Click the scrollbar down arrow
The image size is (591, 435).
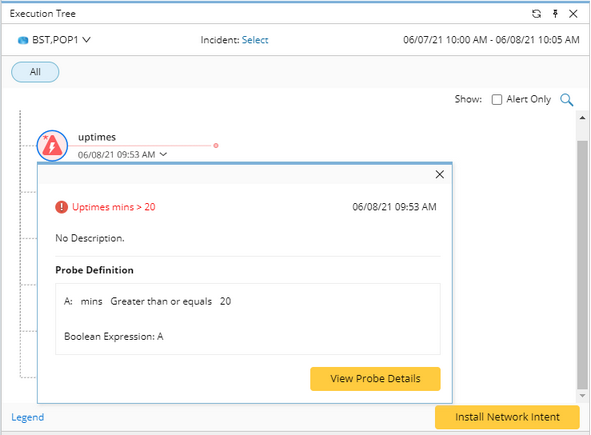pos(582,396)
